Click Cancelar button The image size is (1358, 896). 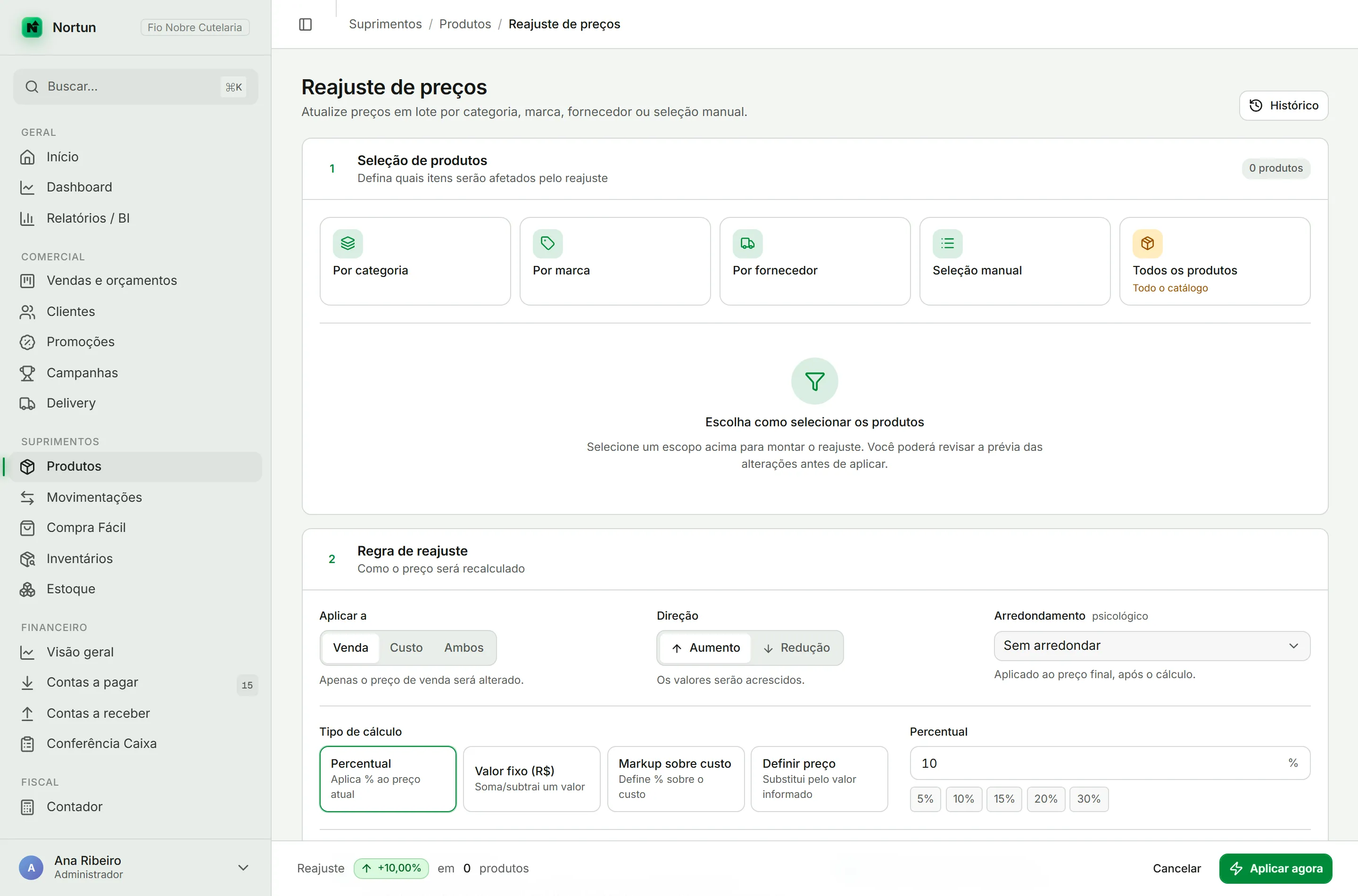pos(1177,868)
